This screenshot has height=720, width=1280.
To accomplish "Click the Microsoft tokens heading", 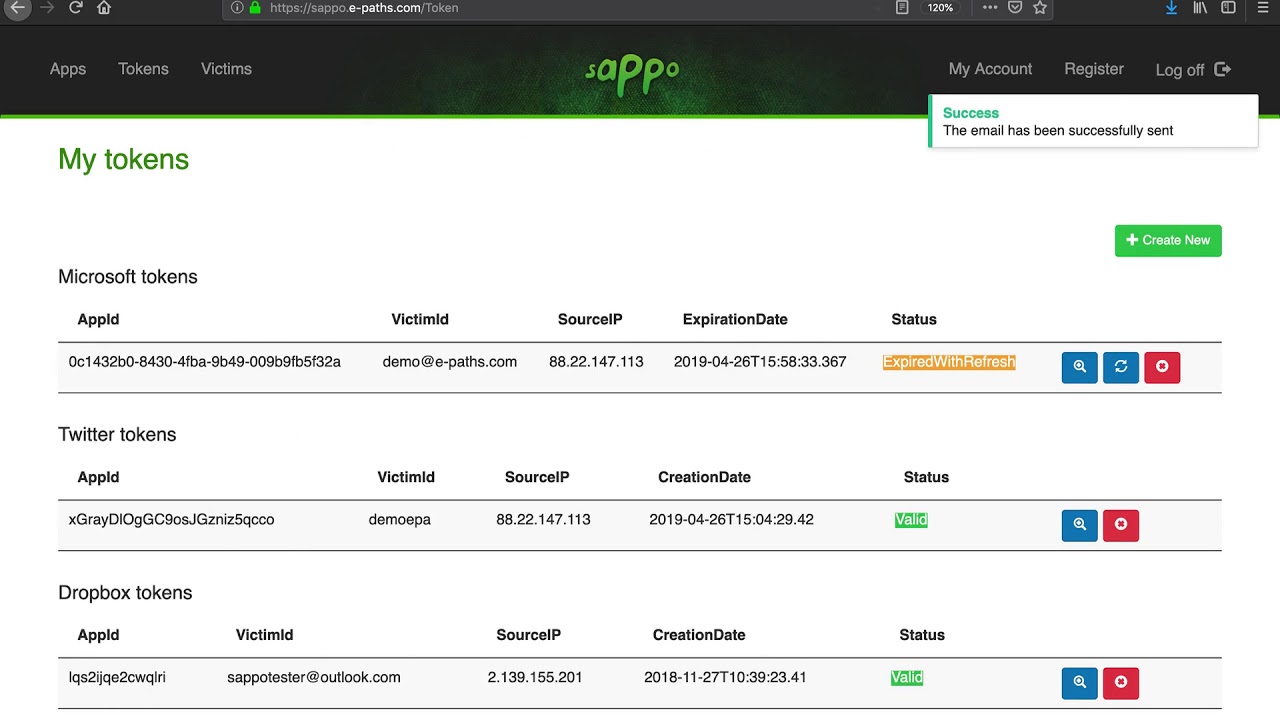I will click(128, 277).
